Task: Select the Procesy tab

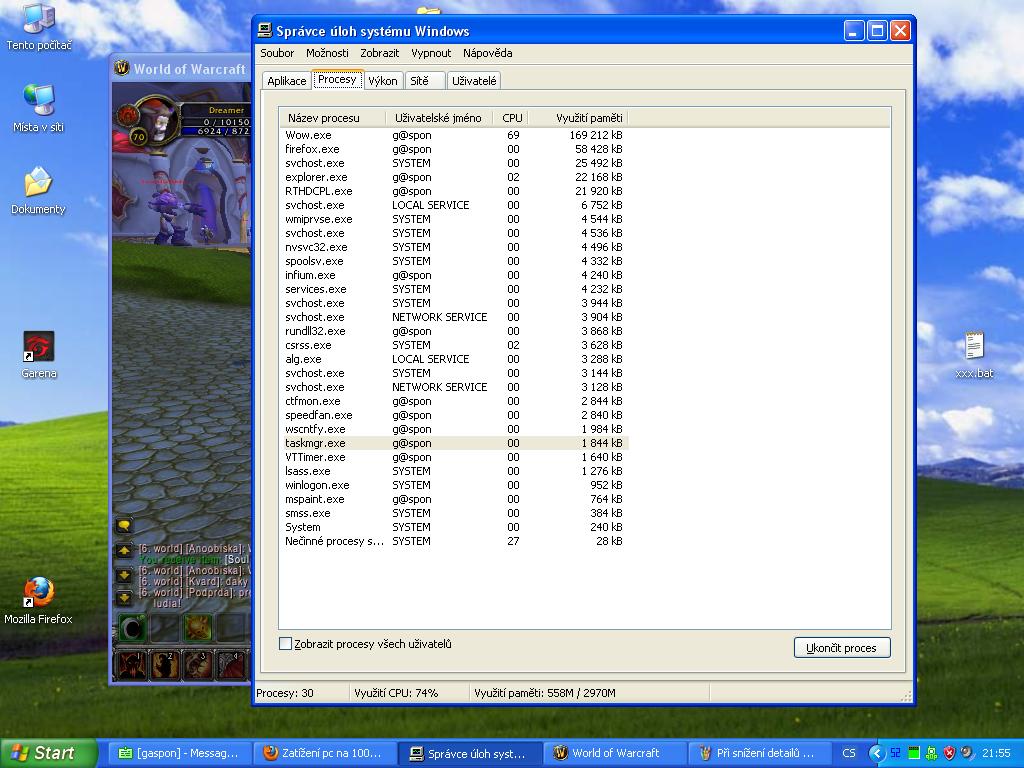Action: tap(337, 79)
